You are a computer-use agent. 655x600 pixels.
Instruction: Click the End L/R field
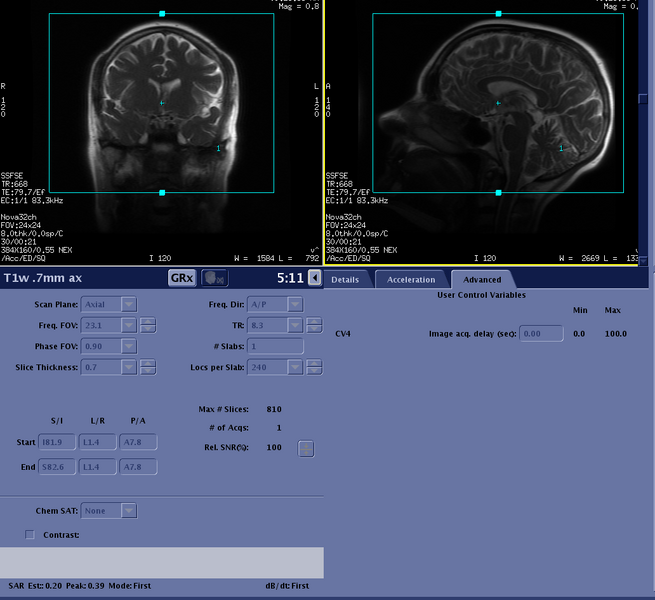(97, 467)
